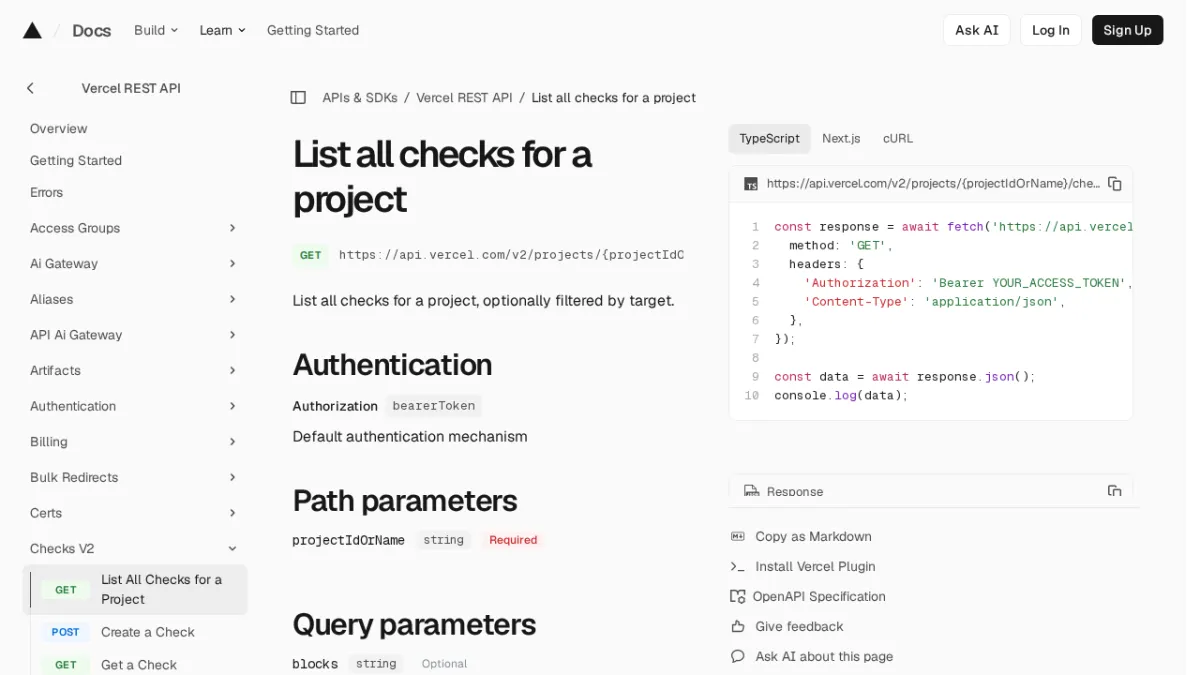The width and height of the screenshot is (1200, 675).
Task: Click the back arrow beside Vercel REST API
Action: 30,88
